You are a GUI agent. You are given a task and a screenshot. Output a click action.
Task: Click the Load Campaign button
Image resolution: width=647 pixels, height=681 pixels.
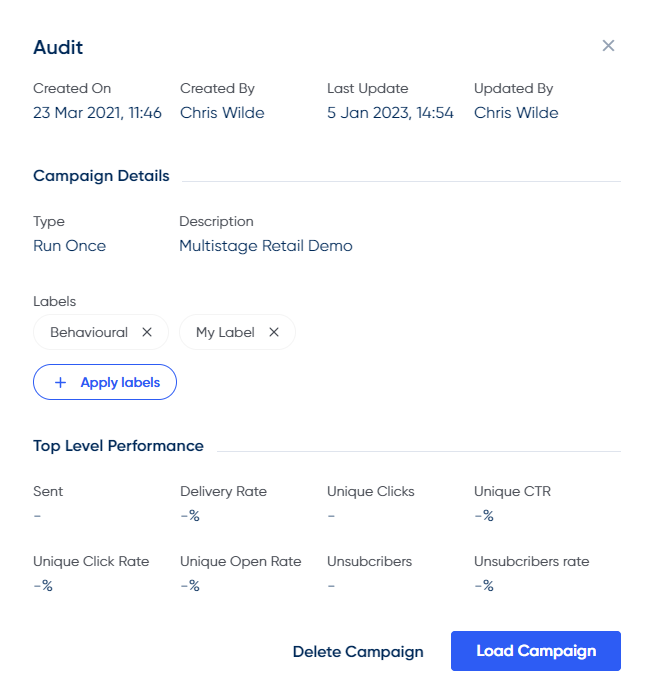[x=536, y=651]
